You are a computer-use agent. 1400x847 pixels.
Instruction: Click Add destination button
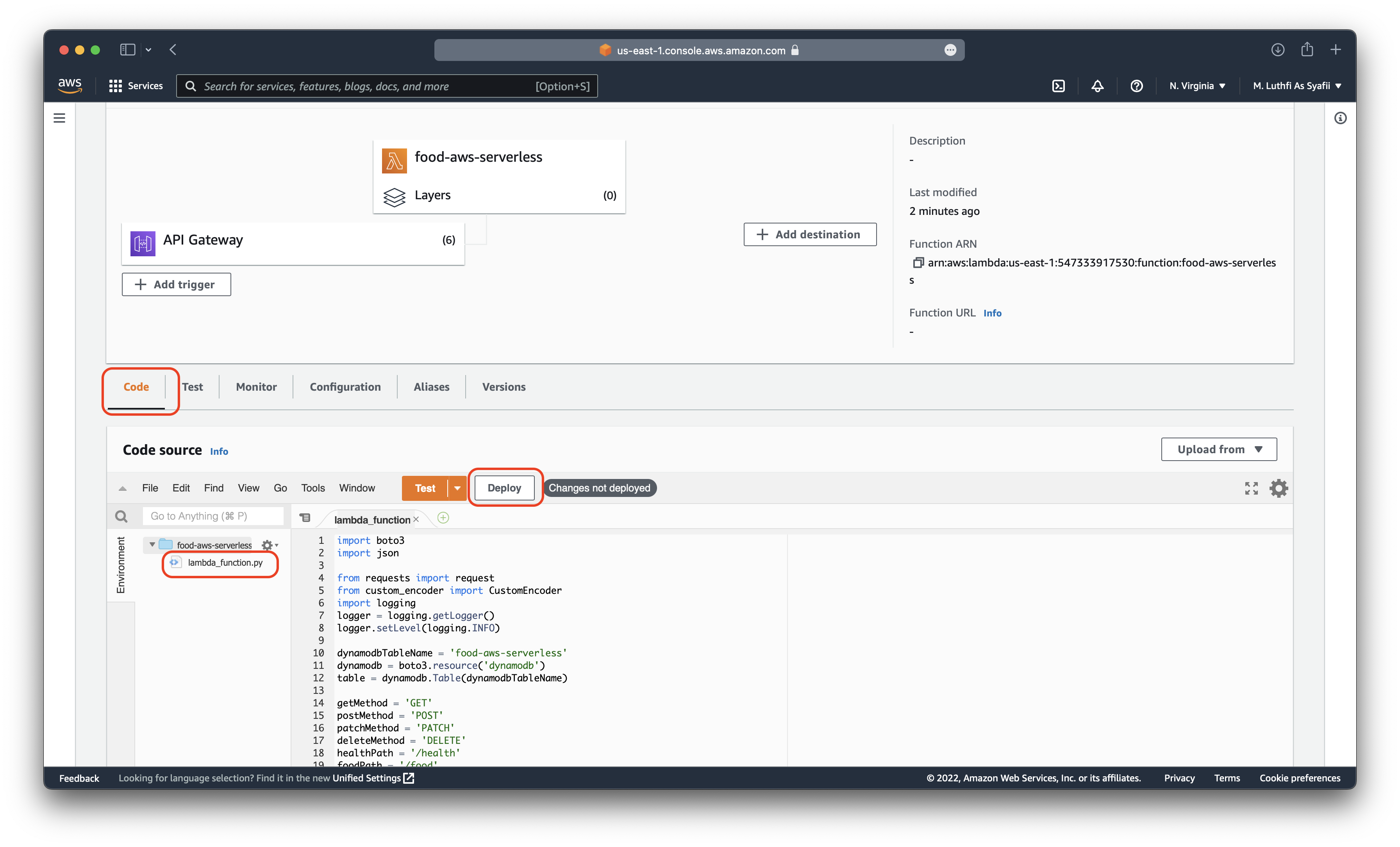coord(810,234)
